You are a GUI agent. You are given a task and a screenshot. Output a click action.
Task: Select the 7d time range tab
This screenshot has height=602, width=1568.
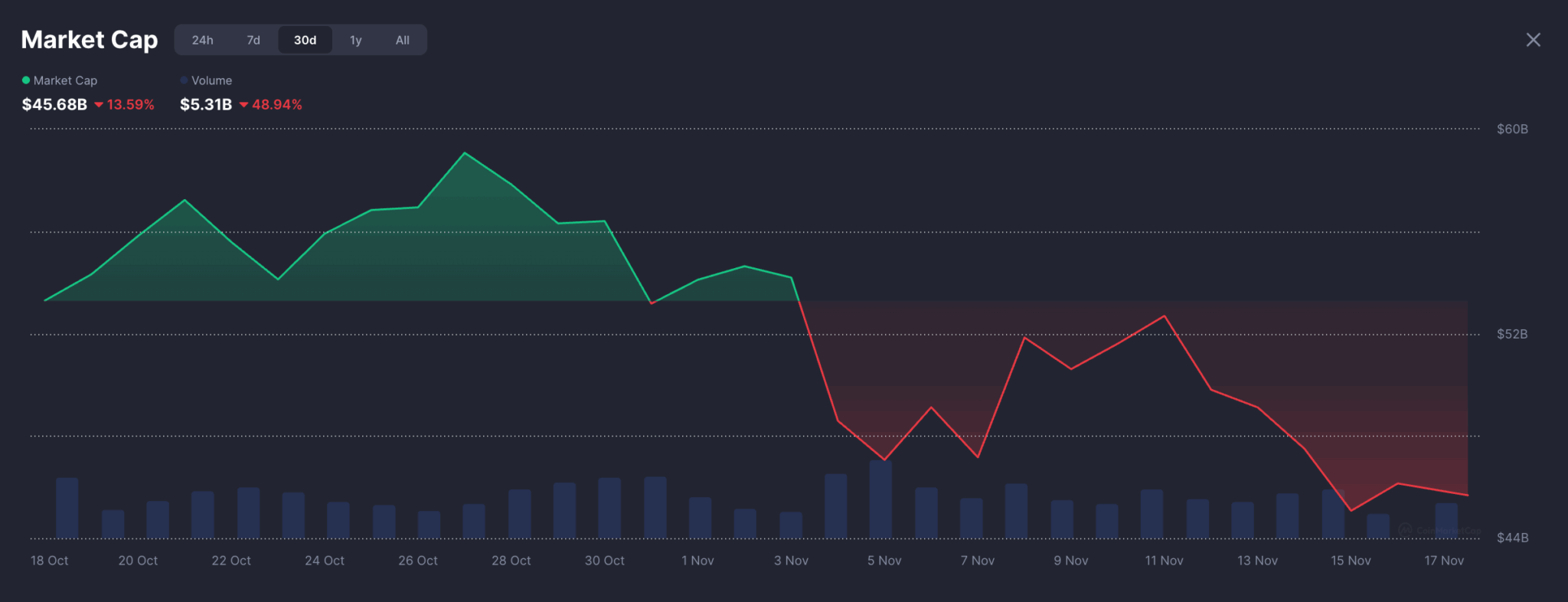[x=253, y=40]
